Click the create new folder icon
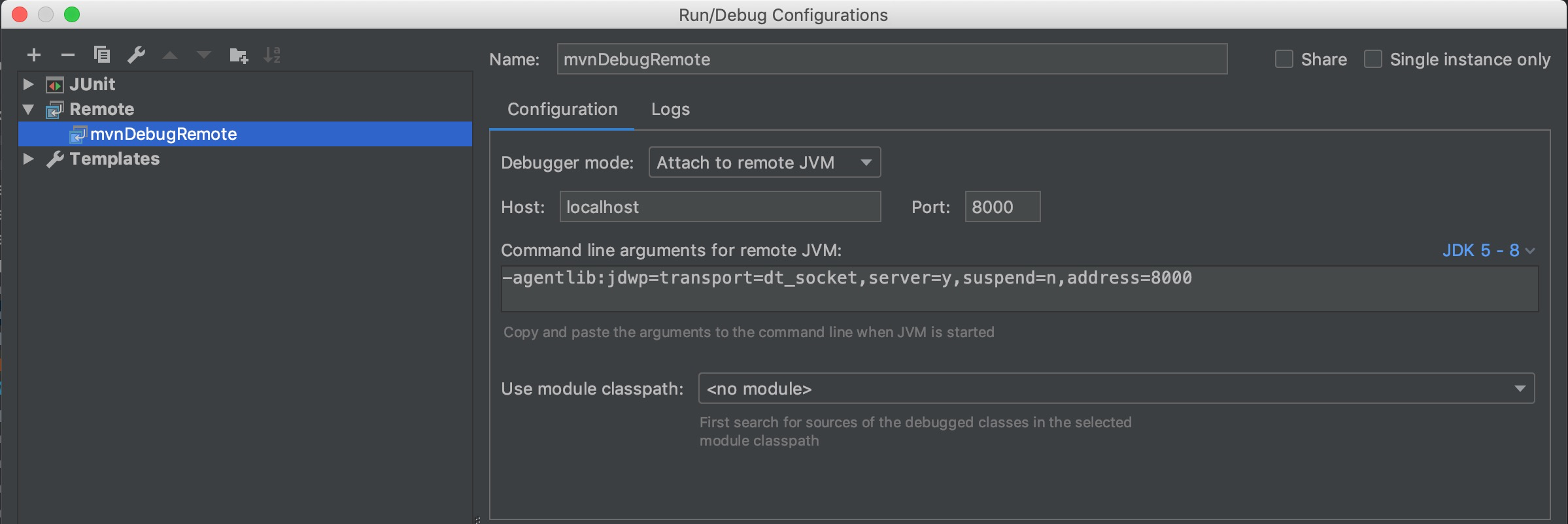1568x524 pixels. coord(239,56)
